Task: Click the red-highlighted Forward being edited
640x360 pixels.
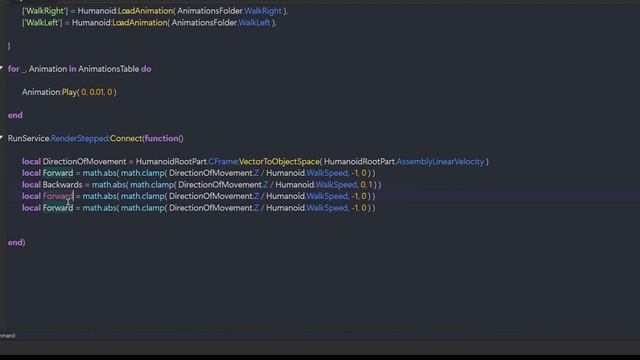Action: 58,196
